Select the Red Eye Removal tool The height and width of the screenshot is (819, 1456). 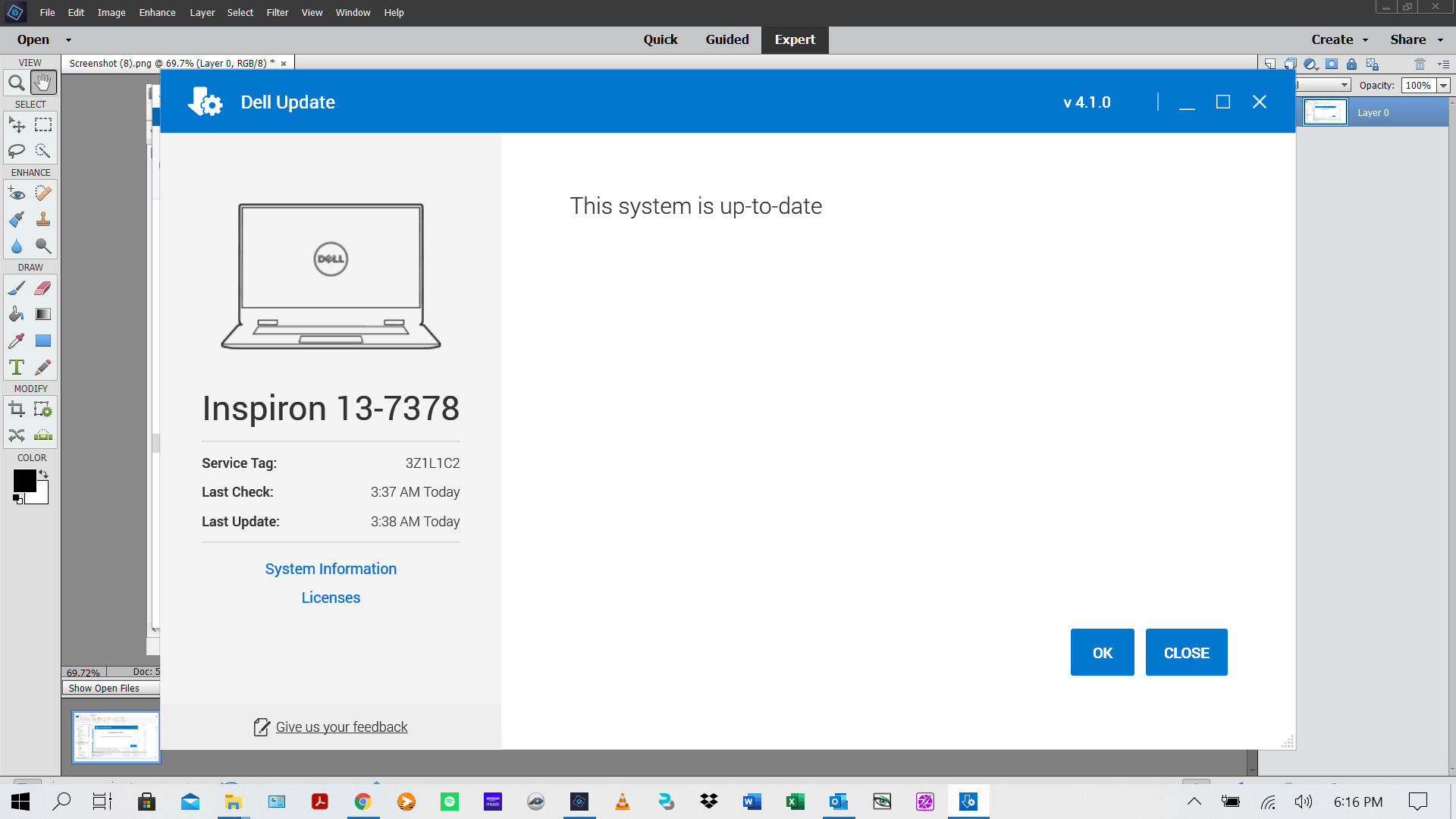pyautogui.click(x=16, y=194)
